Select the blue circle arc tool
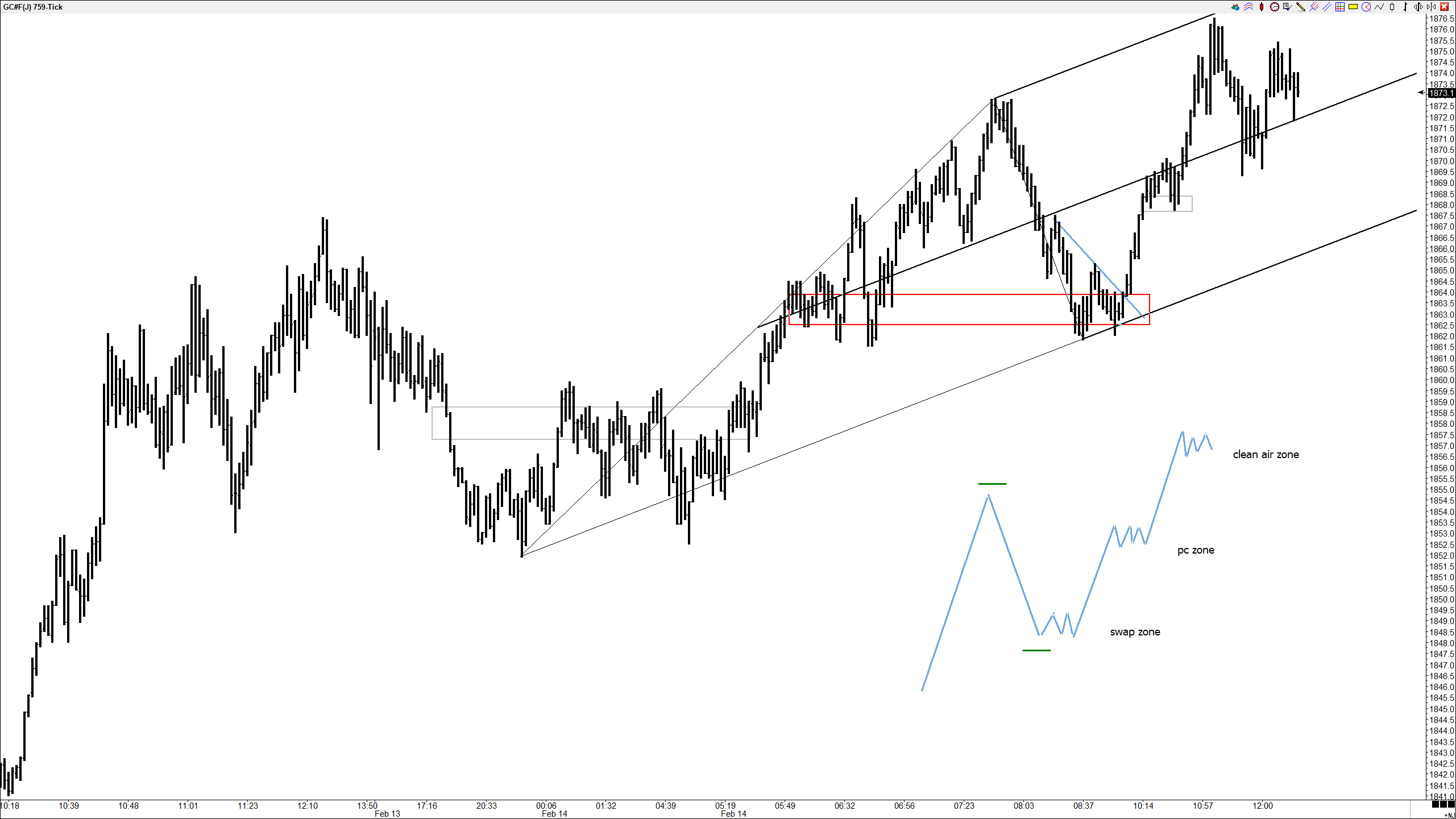Viewport: 1456px width, 819px height. tap(1366, 7)
